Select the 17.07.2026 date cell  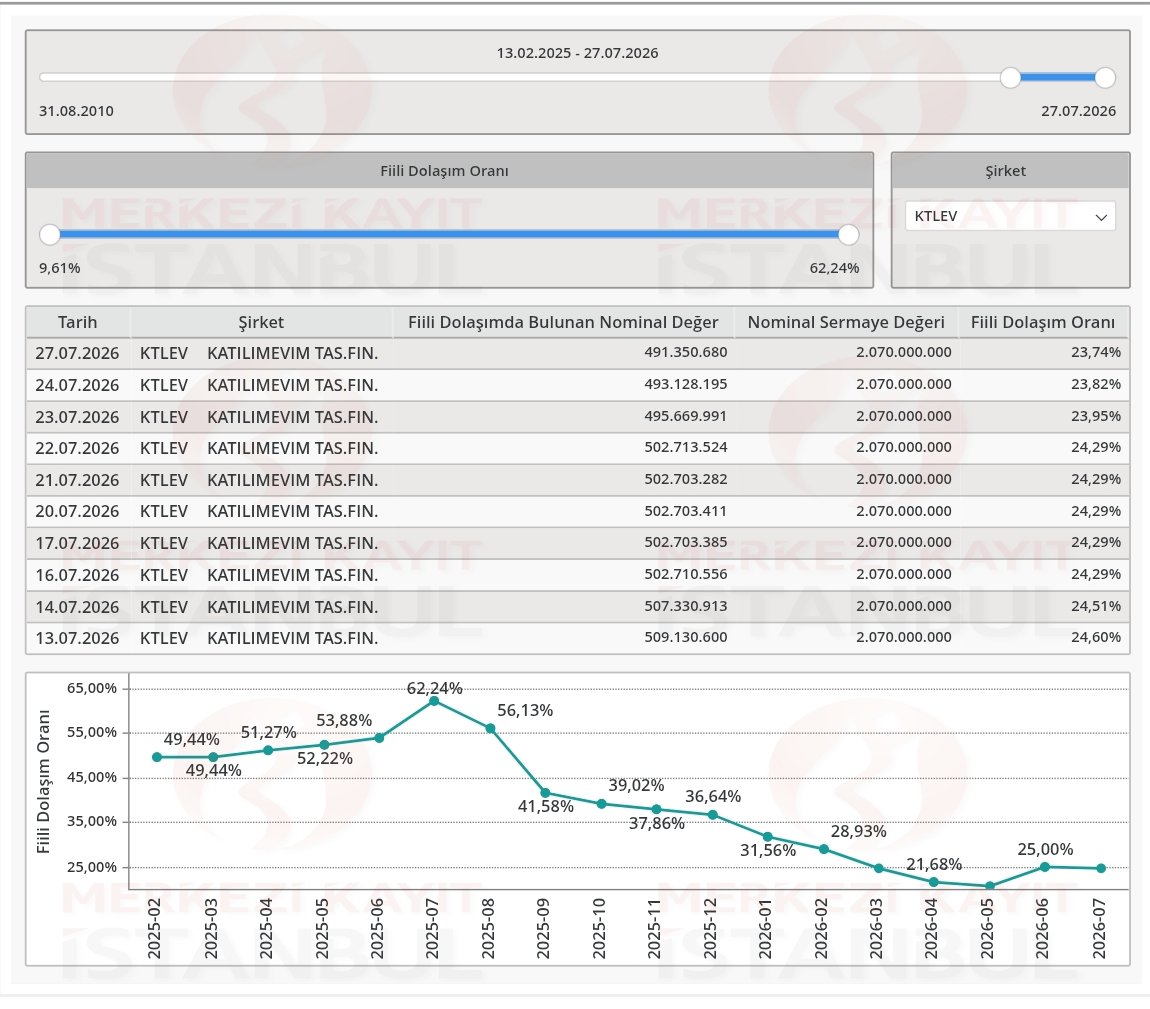point(77,543)
